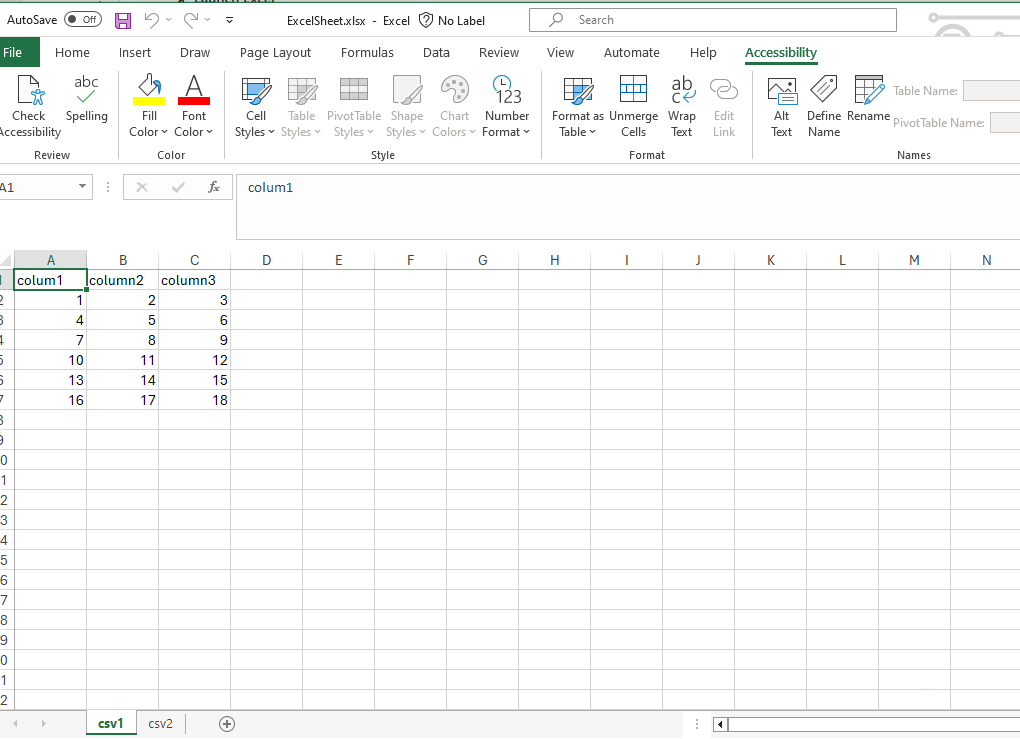Expand the Cell Styles gallery
1020x739 pixels.
point(255,105)
